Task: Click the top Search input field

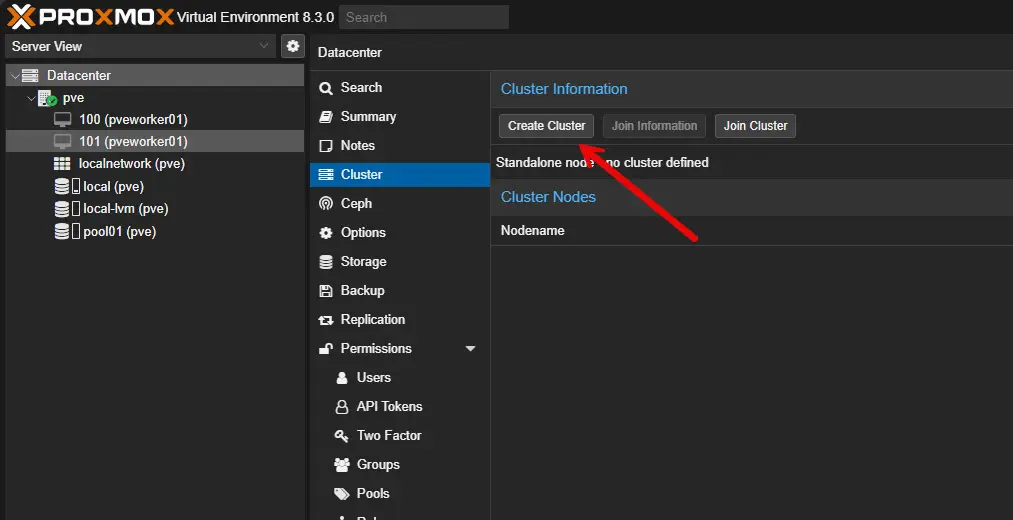Action: [424, 17]
